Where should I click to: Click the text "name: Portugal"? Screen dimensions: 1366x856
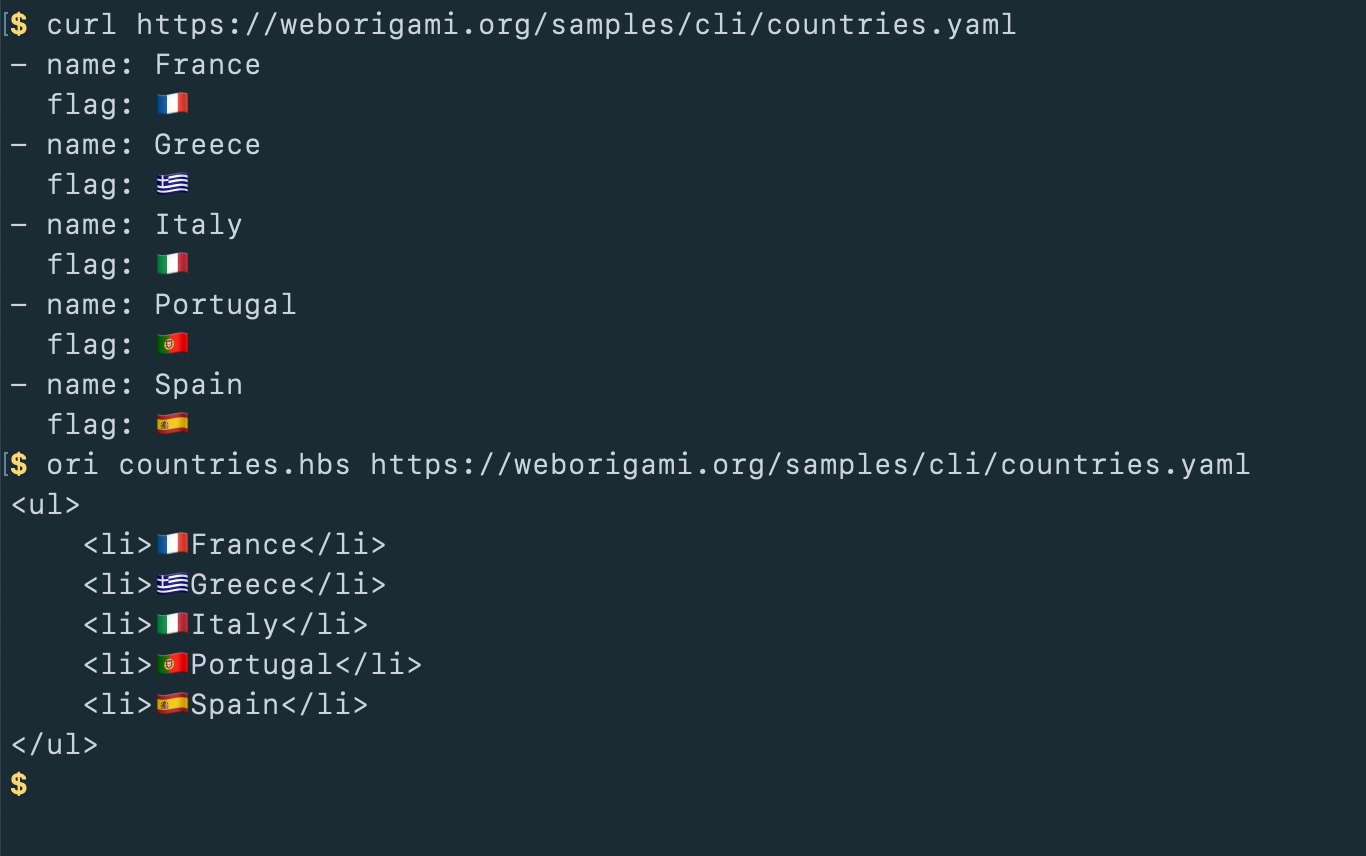[171, 305]
